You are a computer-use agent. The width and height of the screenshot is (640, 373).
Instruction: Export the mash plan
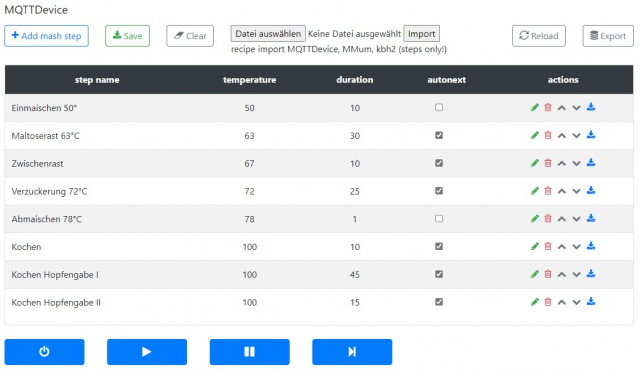click(608, 36)
